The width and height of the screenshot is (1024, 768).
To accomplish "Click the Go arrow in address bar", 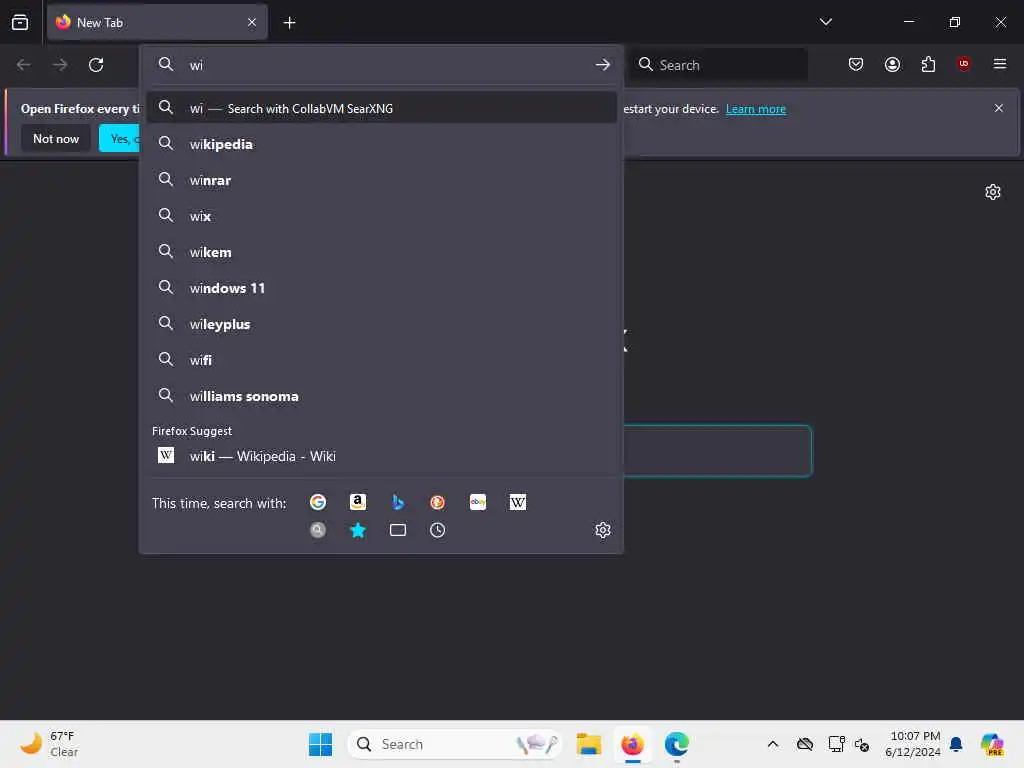I will (602, 65).
